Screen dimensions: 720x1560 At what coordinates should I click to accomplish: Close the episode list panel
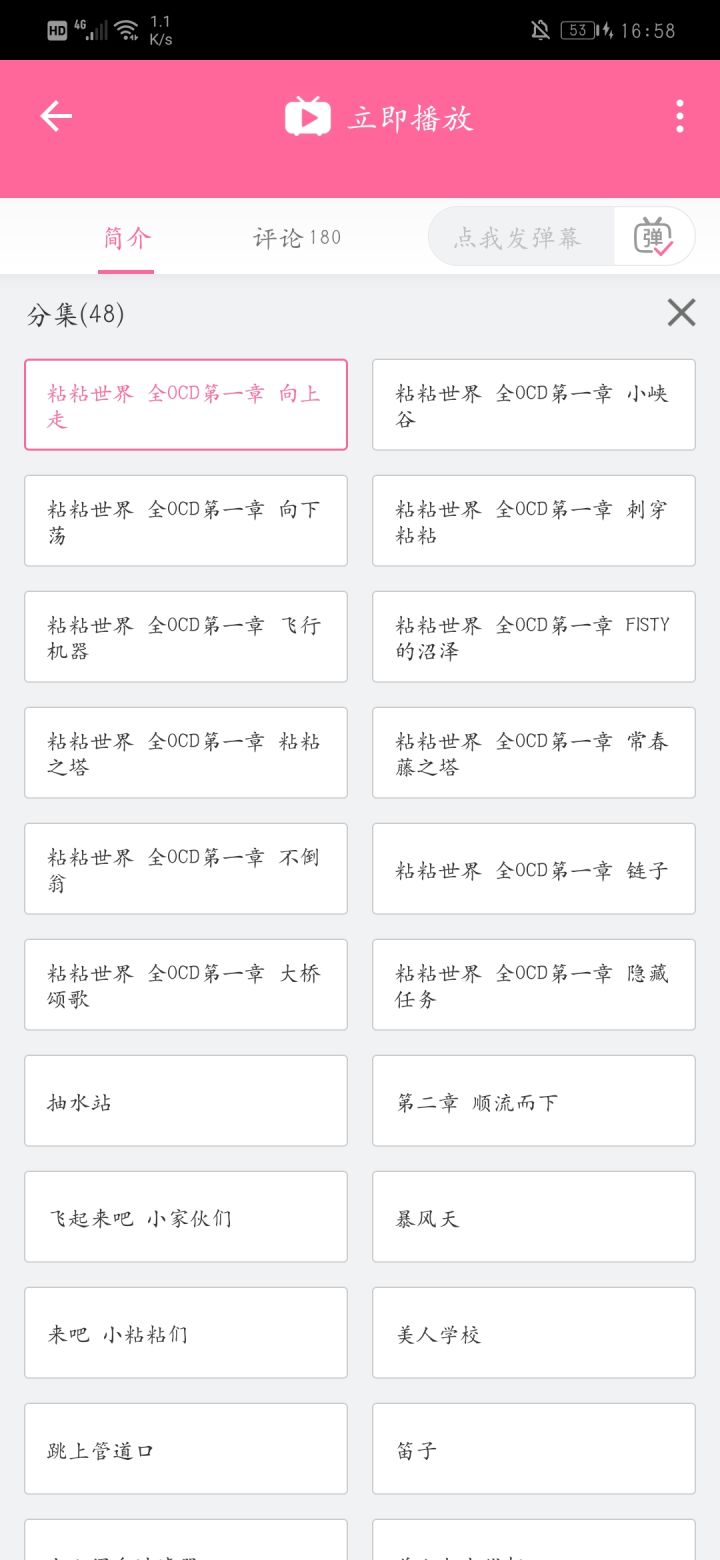coord(681,313)
